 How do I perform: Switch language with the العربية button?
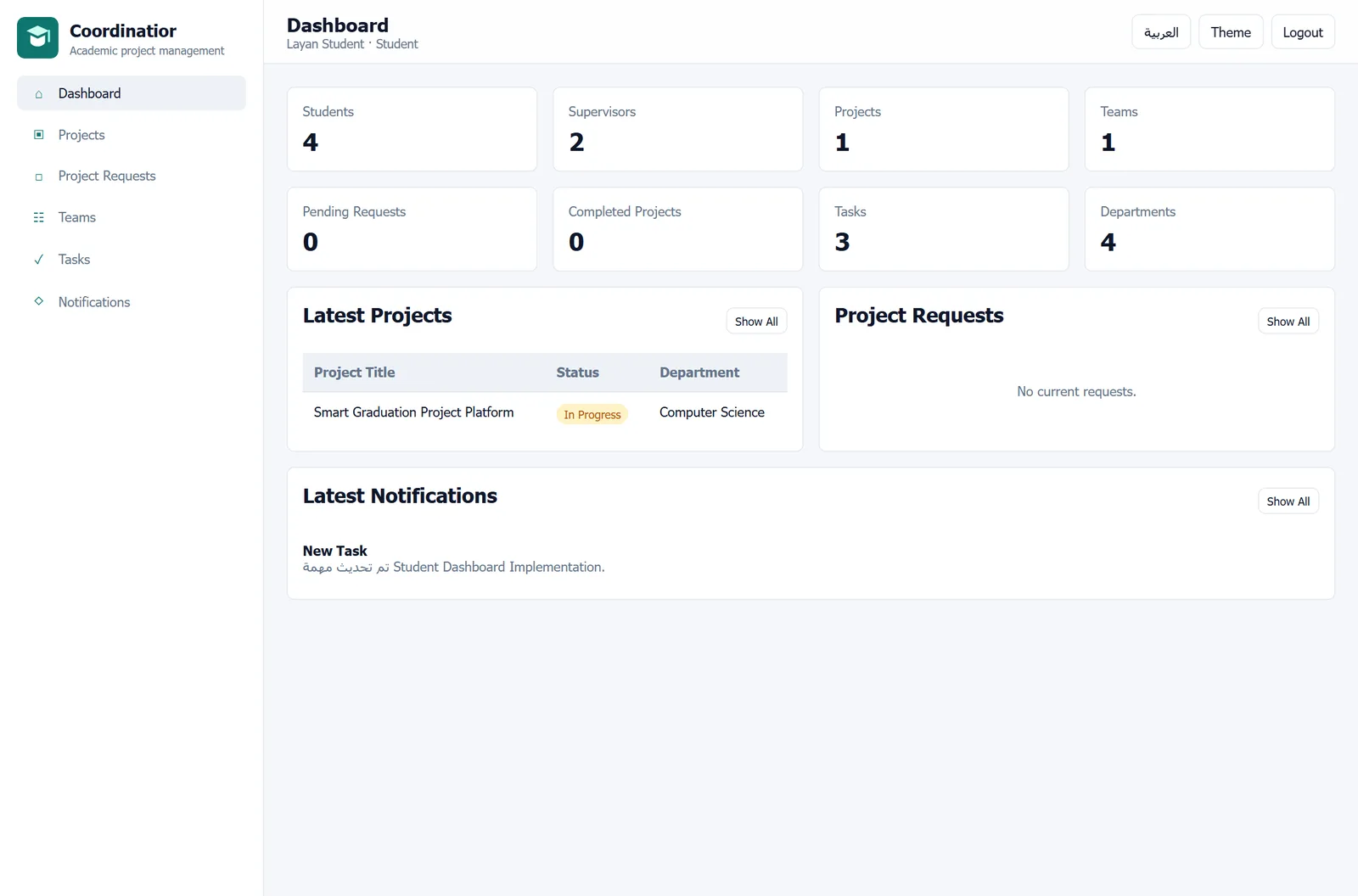1161,32
